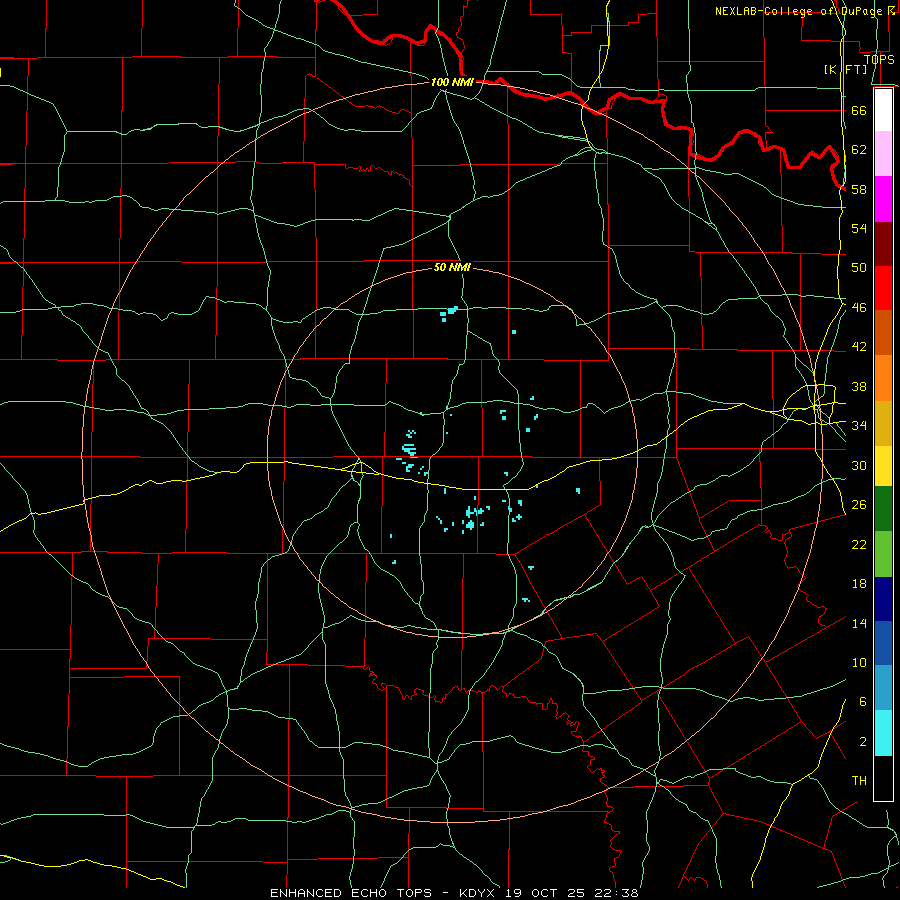Select the medium blue legend swatch
The width and height of the screenshot is (900, 900).
click(x=883, y=643)
